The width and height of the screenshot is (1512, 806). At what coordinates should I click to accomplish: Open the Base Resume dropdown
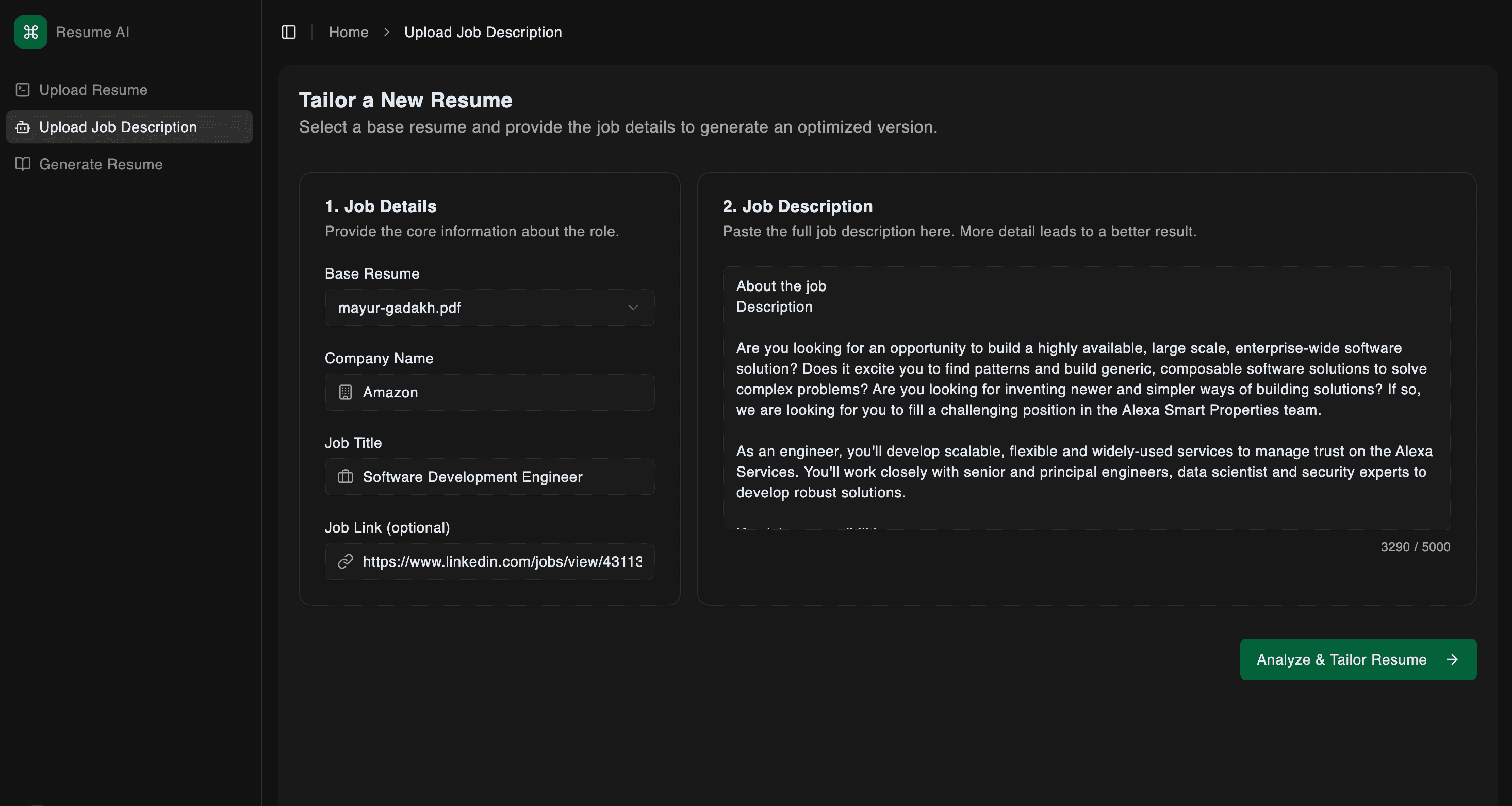pyautogui.click(x=489, y=307)
